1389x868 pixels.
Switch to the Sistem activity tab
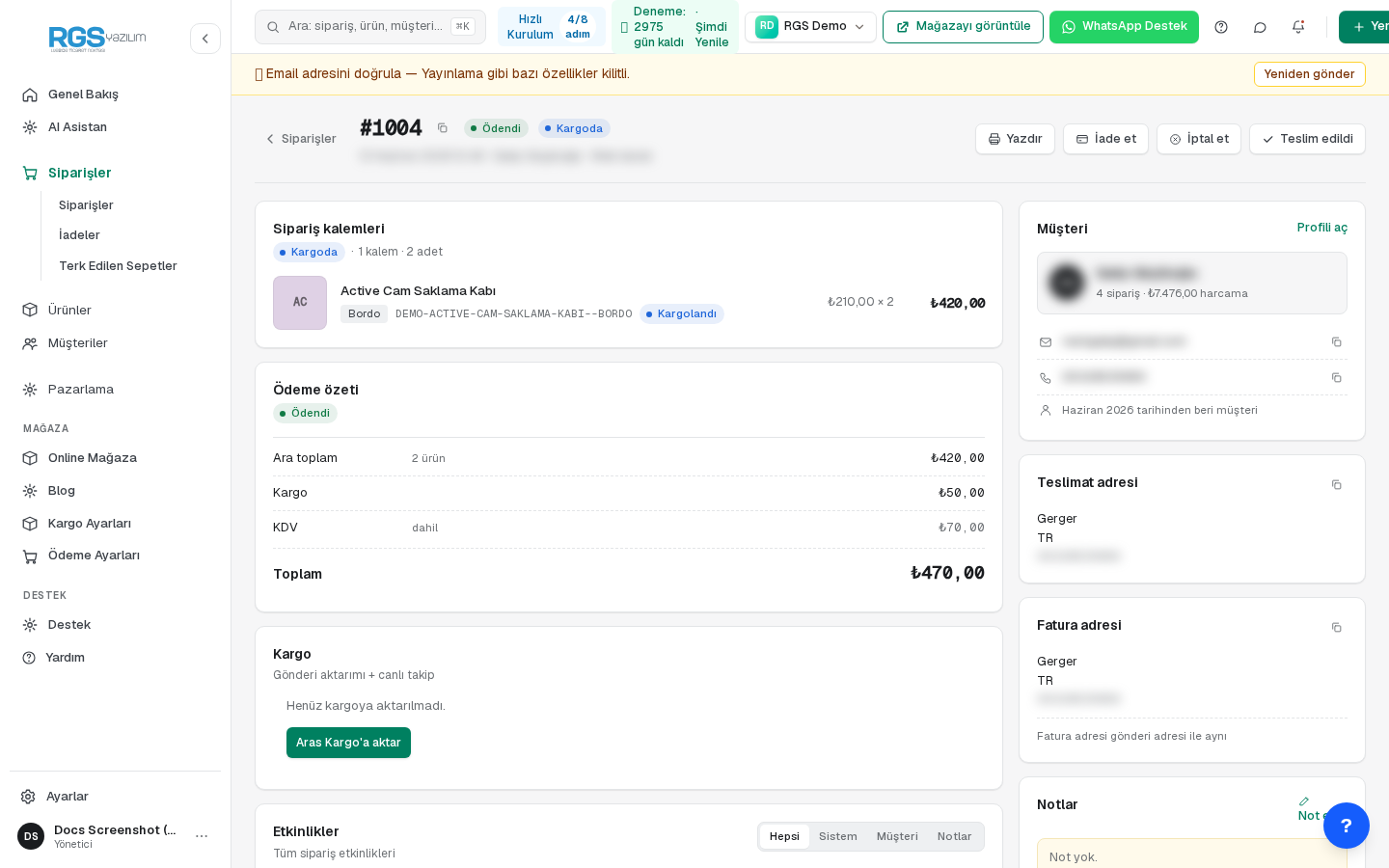(x=838, y=836)
